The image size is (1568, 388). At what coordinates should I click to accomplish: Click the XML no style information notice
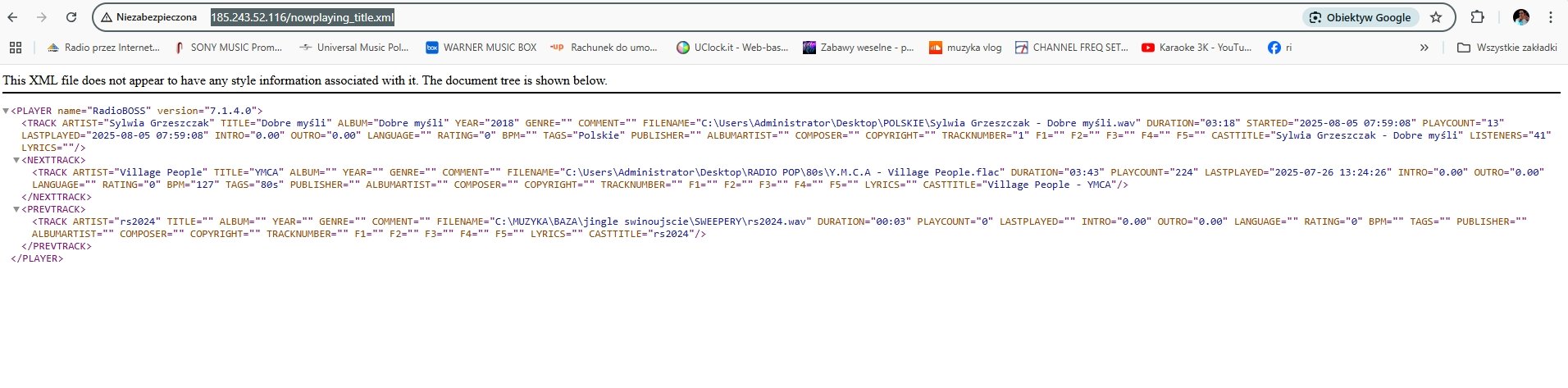305,80
